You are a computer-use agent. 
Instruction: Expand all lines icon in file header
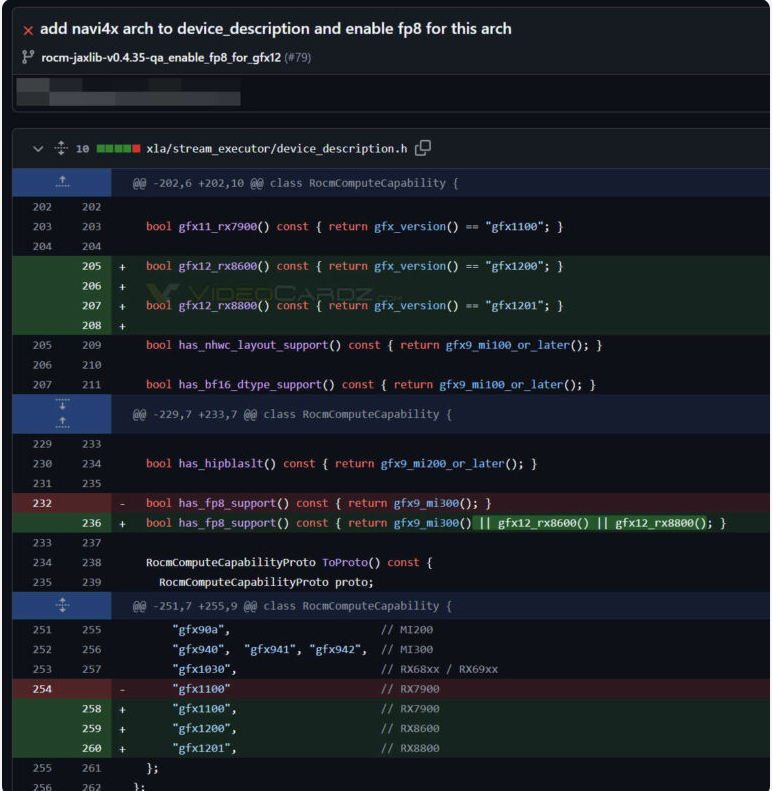click(61, 148)
